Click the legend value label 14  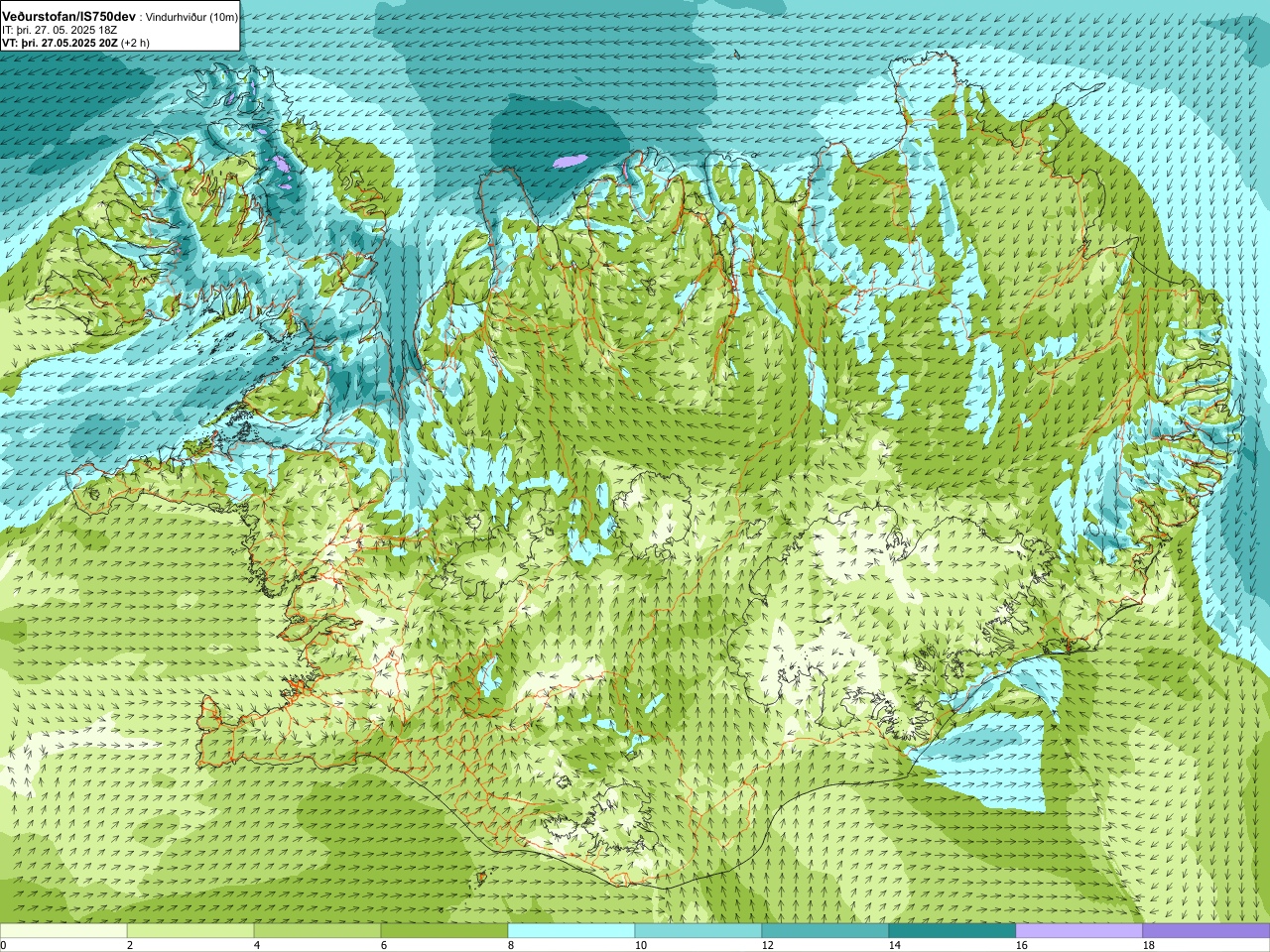click(x=895, y=945)
